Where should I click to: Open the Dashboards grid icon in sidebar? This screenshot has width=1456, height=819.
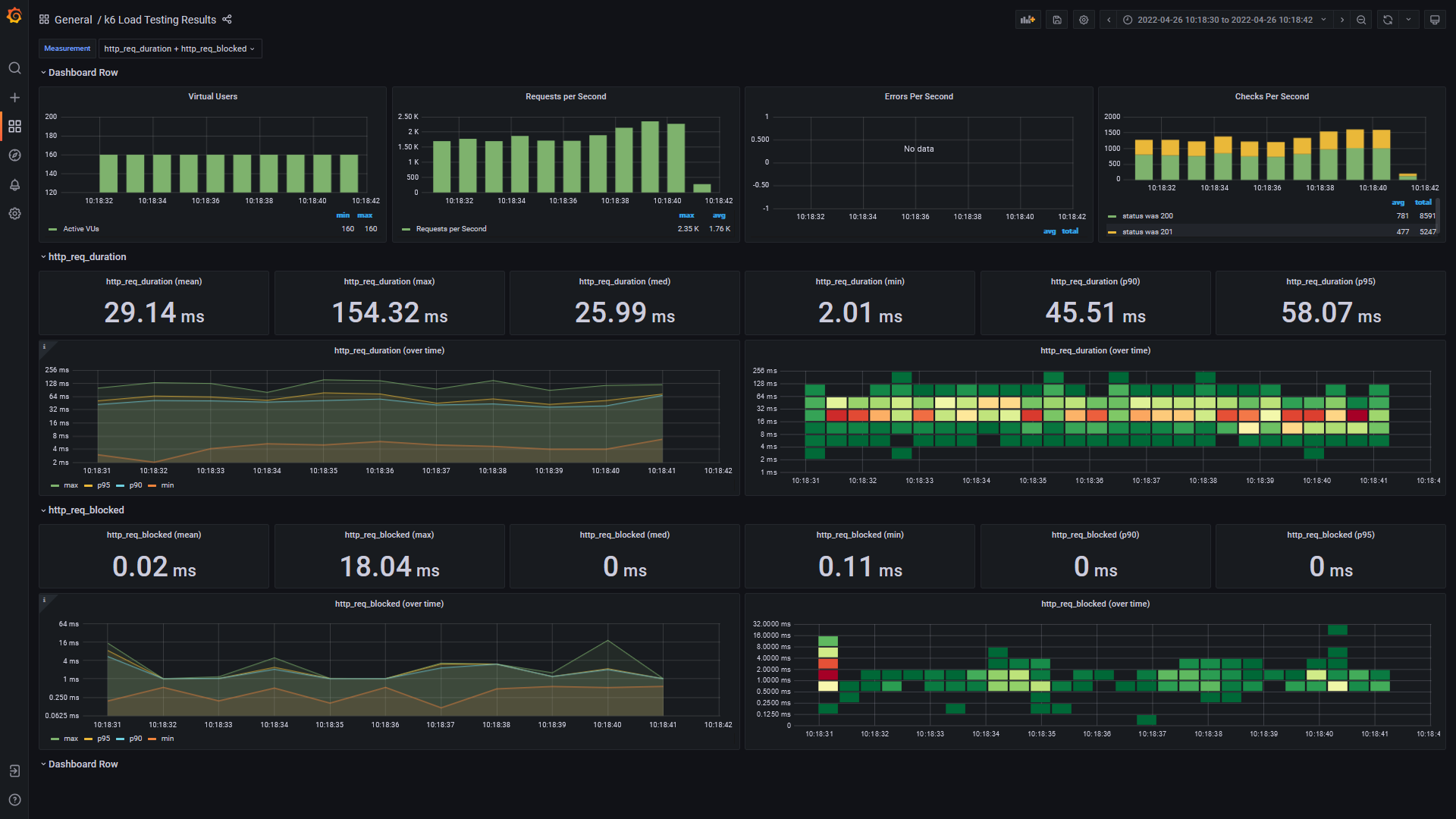[x=14, y=127]
